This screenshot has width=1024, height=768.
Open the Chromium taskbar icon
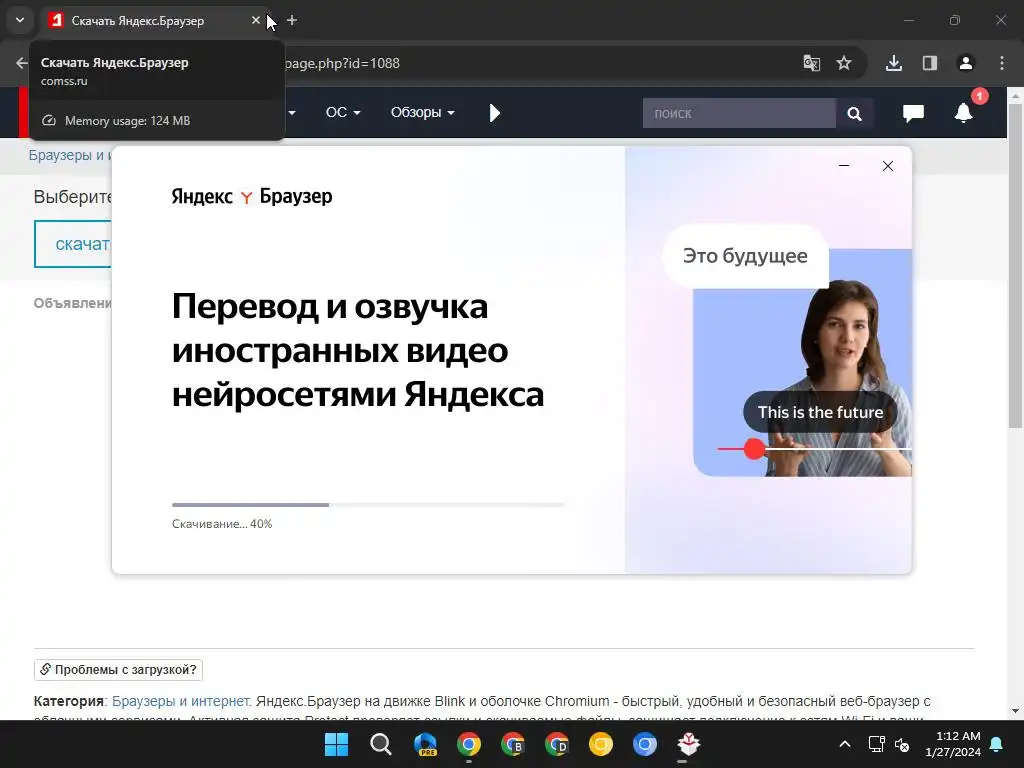pyautogui.click(x=645, y=744)
